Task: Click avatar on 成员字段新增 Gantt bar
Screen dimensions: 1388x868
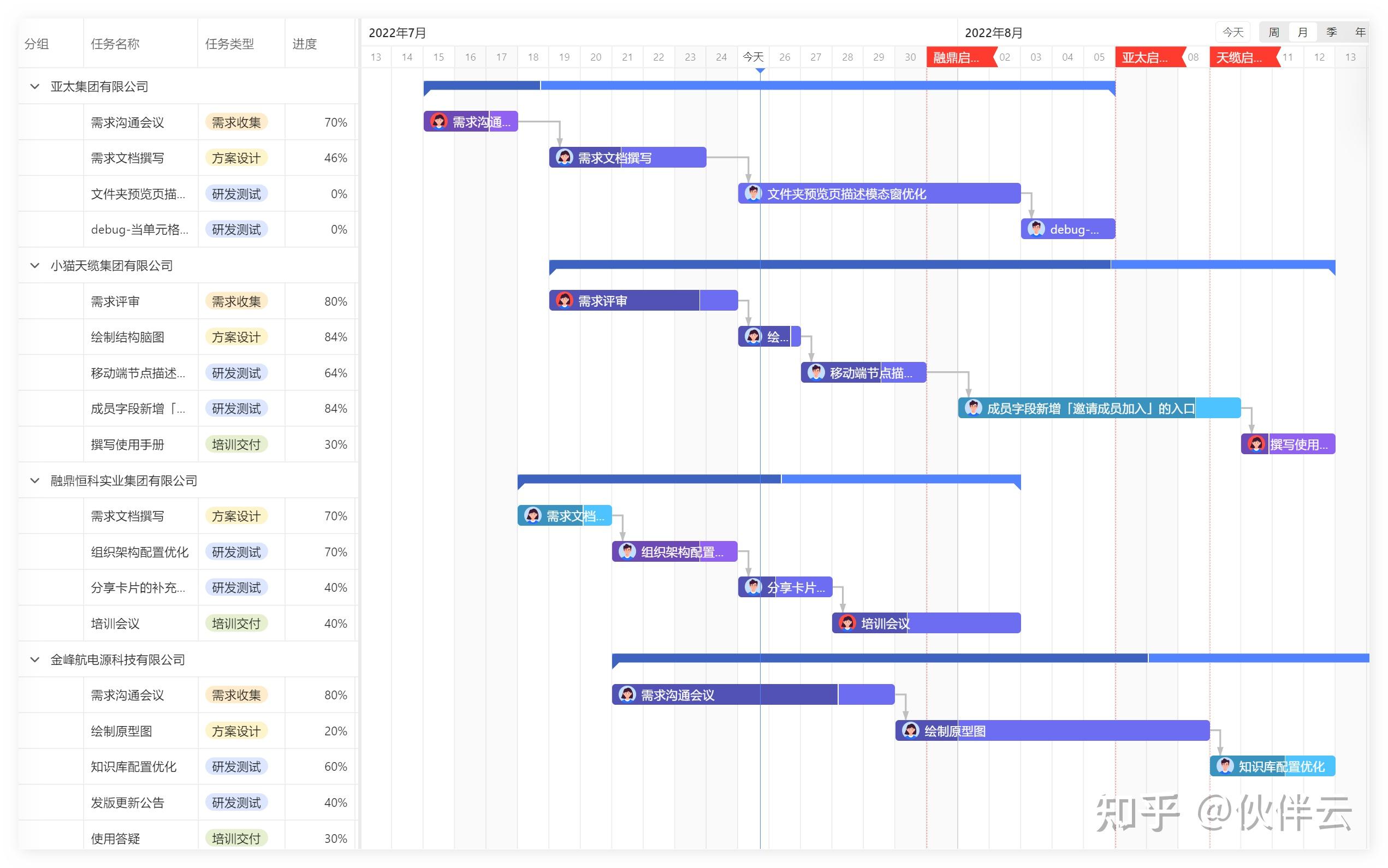Action: click(973, 408)
